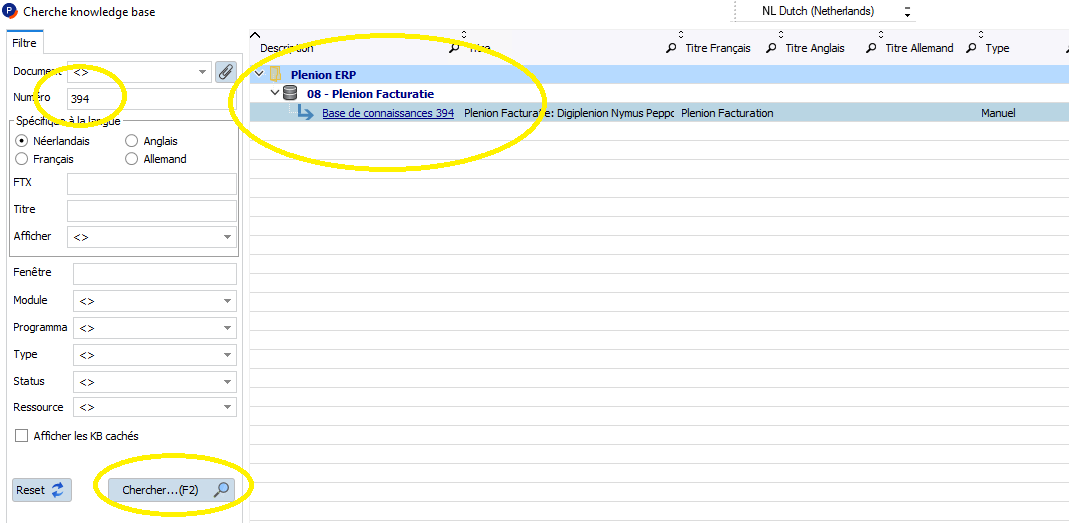Select the Anglais language radio button
Image resolution: width=1069 pixels, height=529 pixels.
132,141
